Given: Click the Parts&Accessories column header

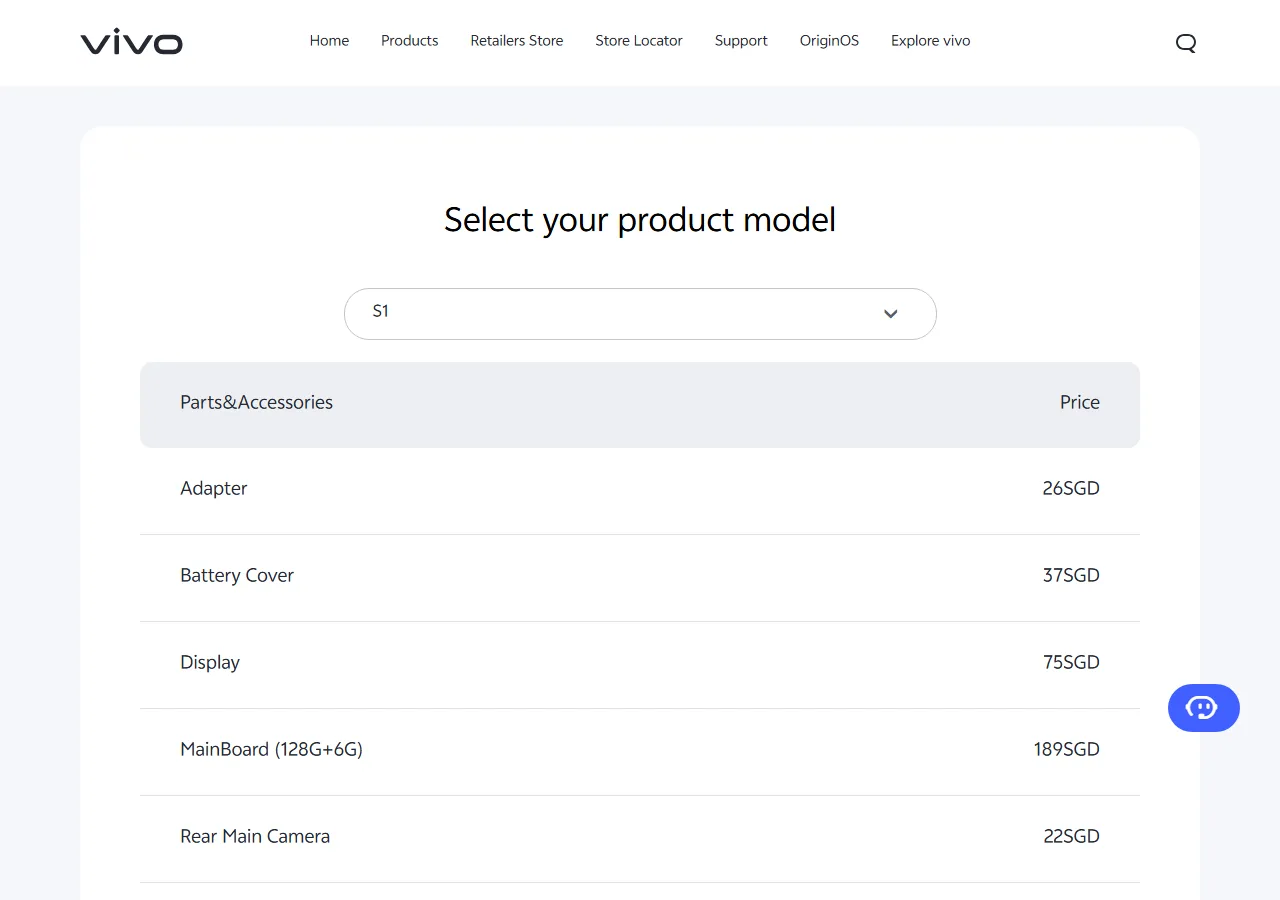Looking at the screenshot, I should click(x=256, y=403).
